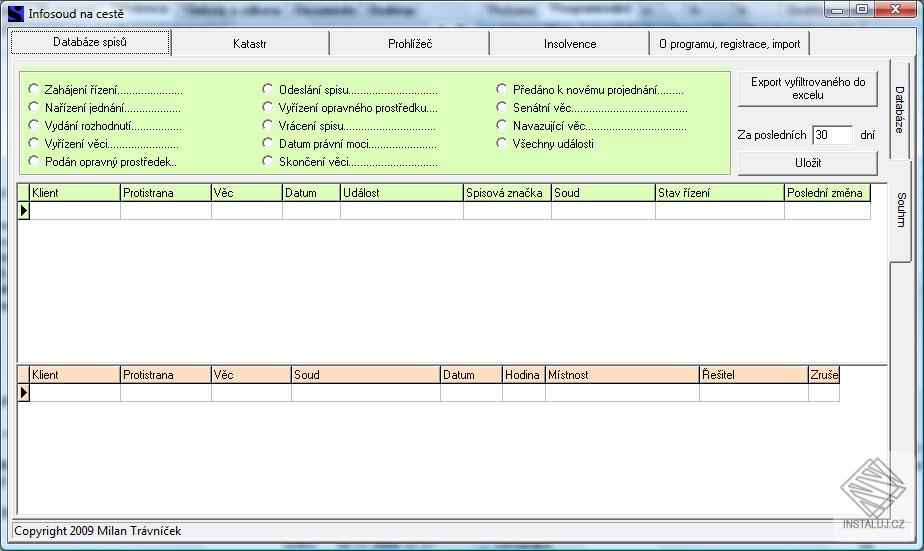This screenshot has height=551, width=924.
Task: Open O programu, registrace, import tab
Action: (x=730, y=44)
